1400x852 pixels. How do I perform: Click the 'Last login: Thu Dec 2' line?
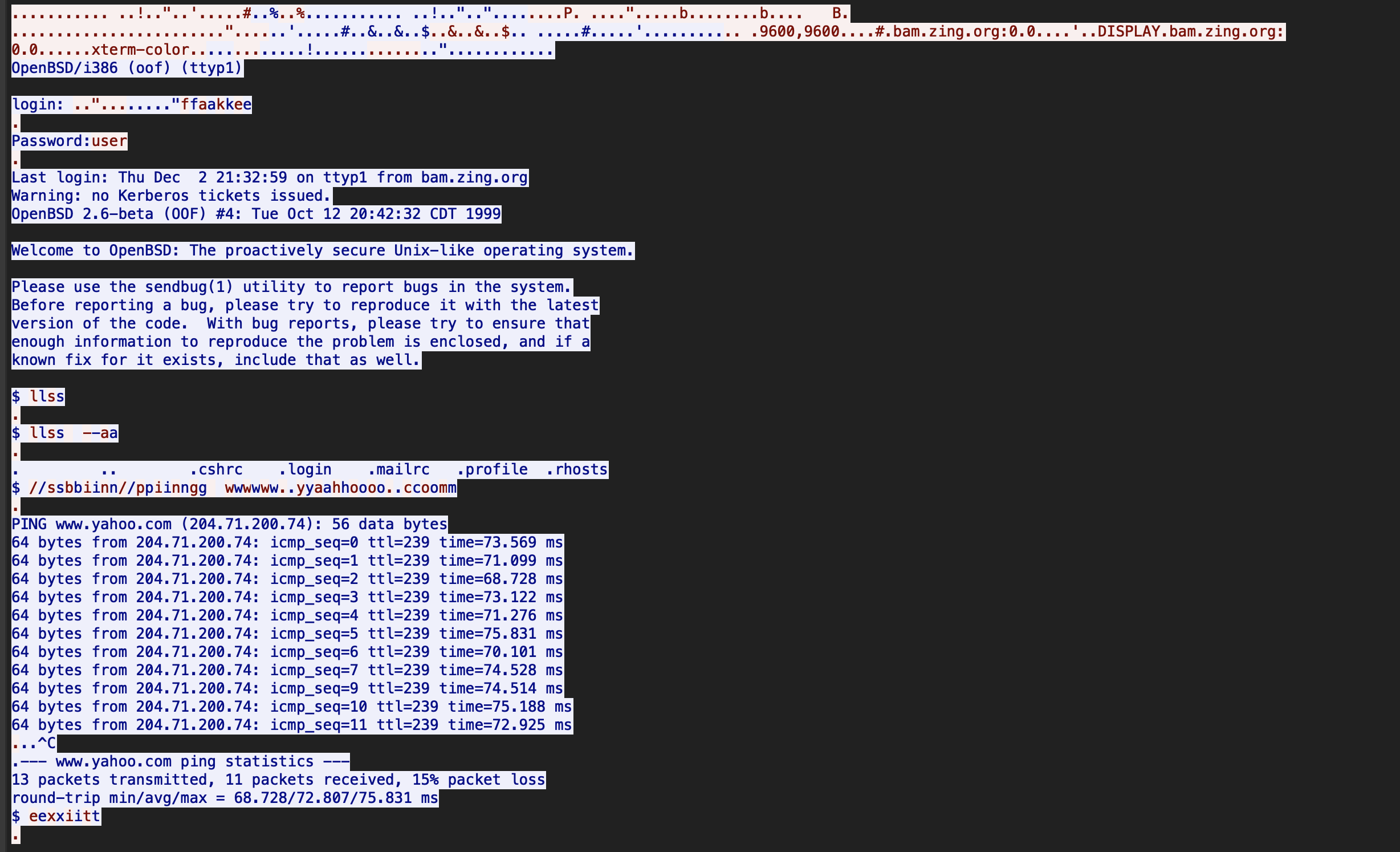[x=269, y=177]
